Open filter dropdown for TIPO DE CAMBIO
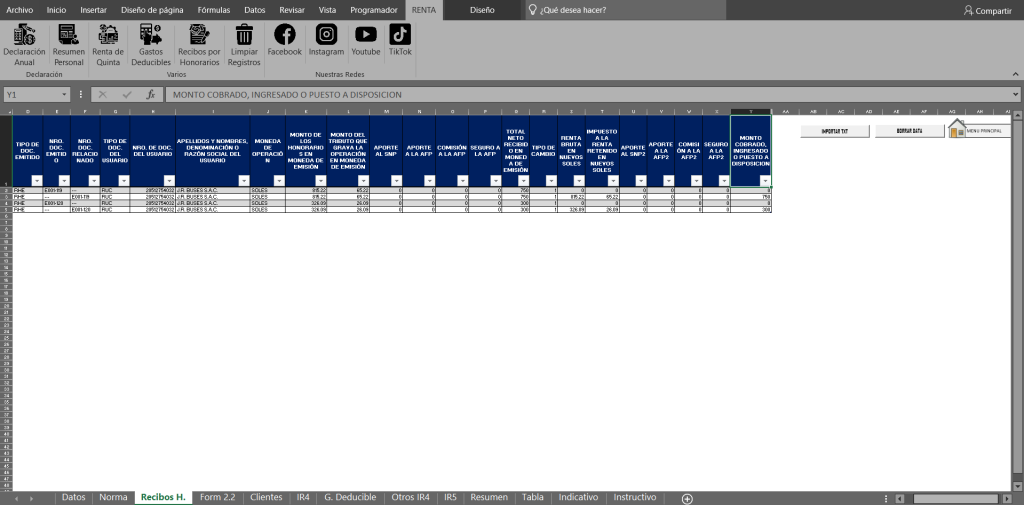The width and height of the screenshot is (1024, 505). click(551, 181)
